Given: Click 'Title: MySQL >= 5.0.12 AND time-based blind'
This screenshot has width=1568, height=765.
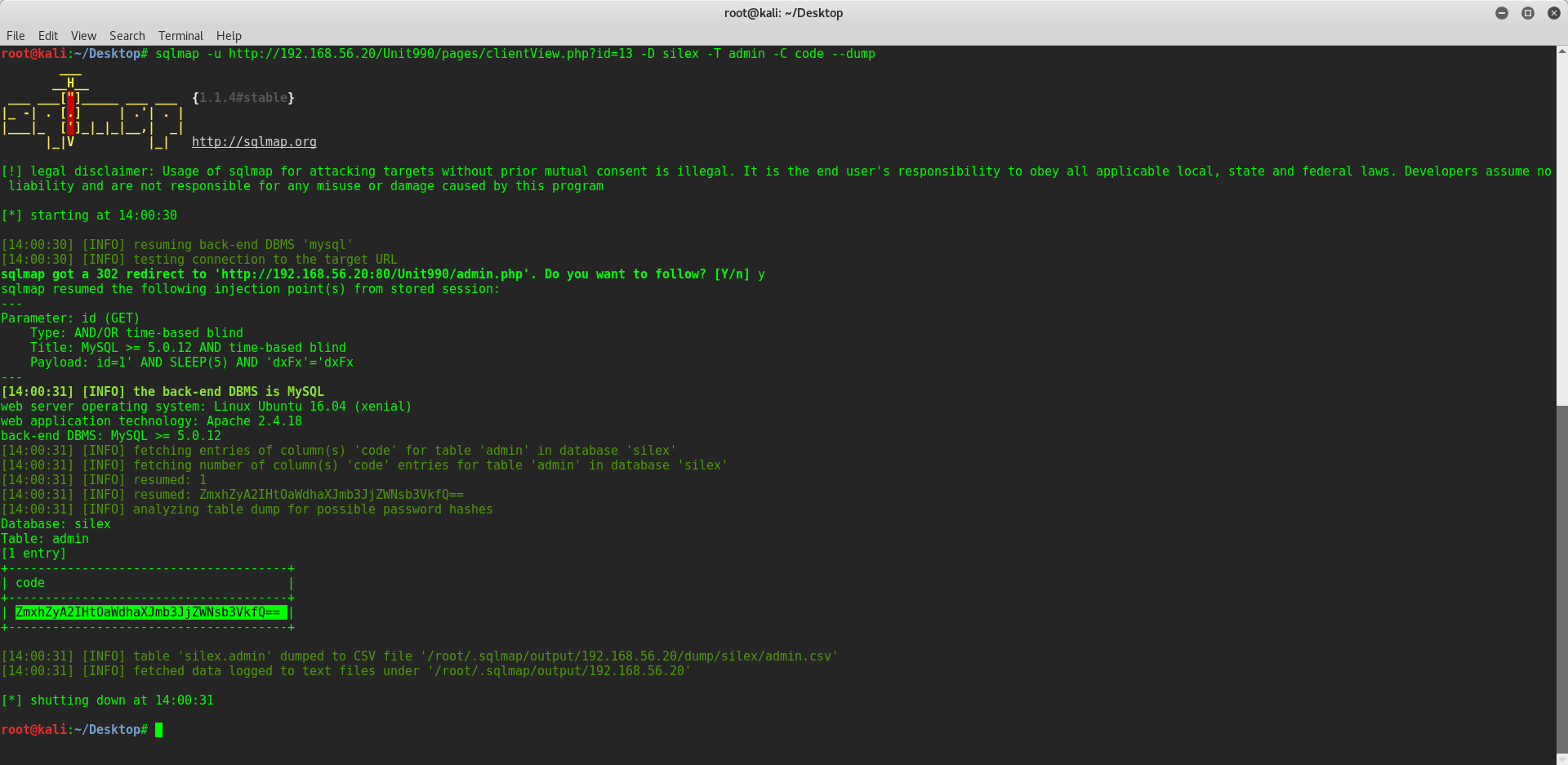Looking at the screenshot, I should [188, 348].
